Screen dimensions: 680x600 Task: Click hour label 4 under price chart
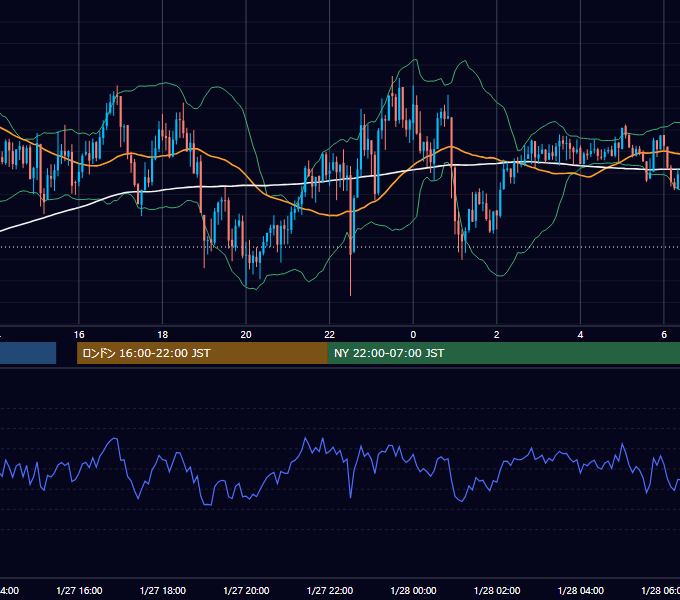580,335
